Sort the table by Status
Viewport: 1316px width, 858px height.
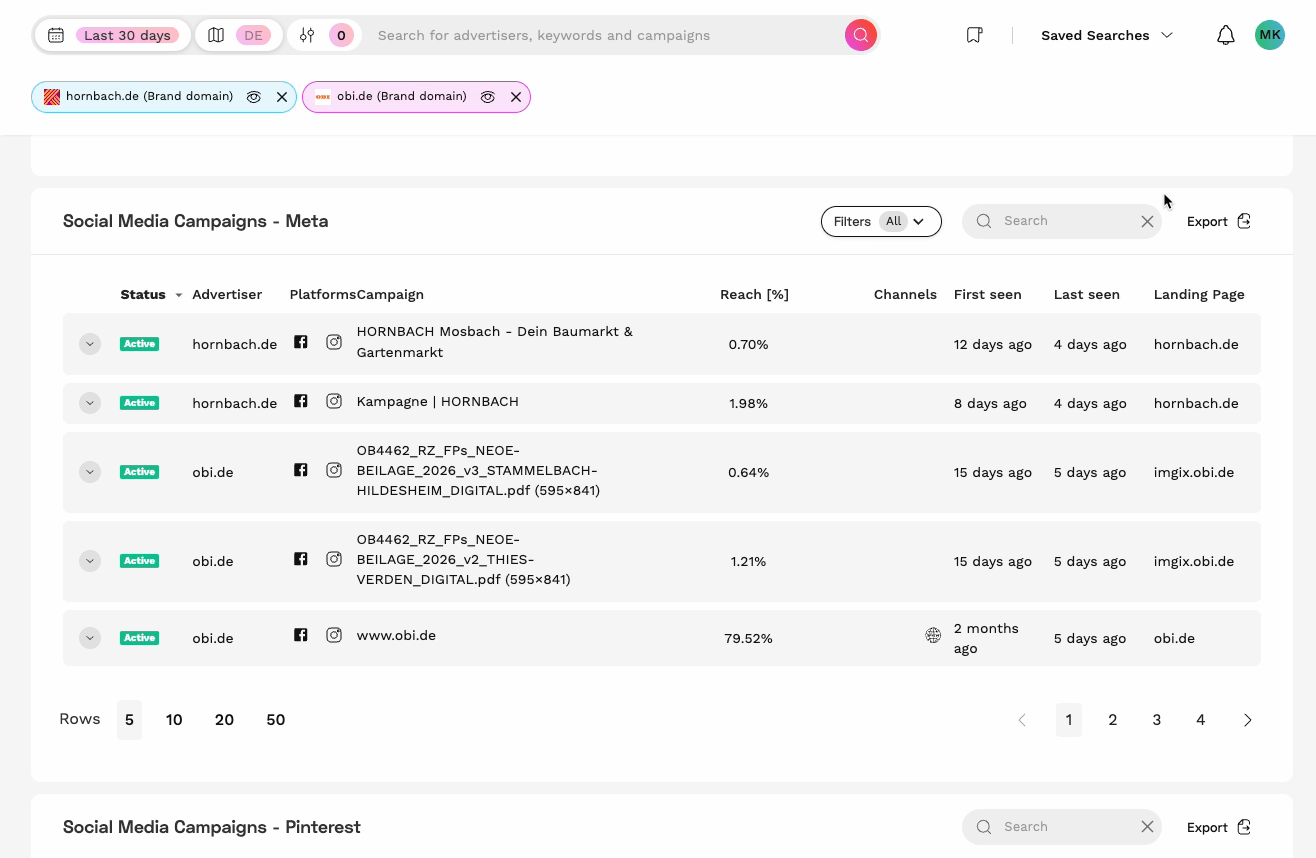pyautogui.click(x=150, y=294)
